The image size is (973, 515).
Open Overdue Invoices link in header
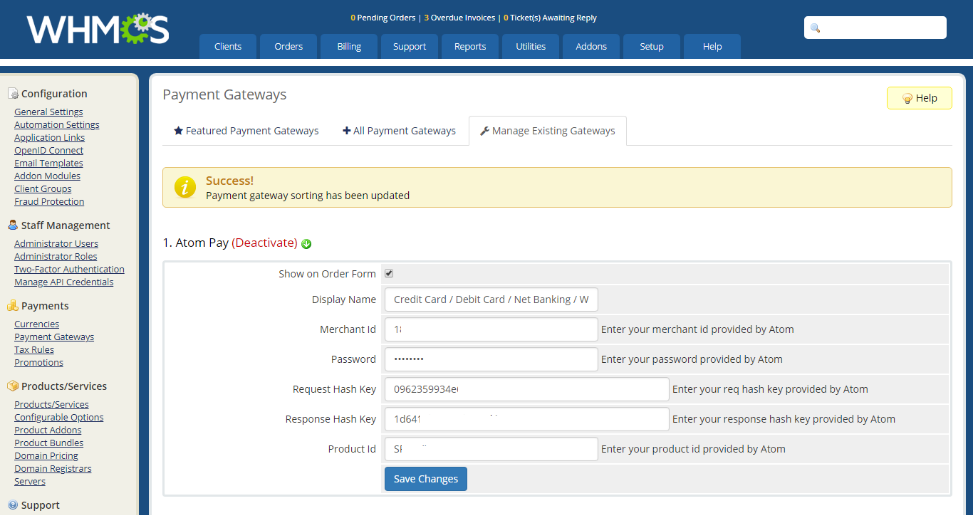459,18
